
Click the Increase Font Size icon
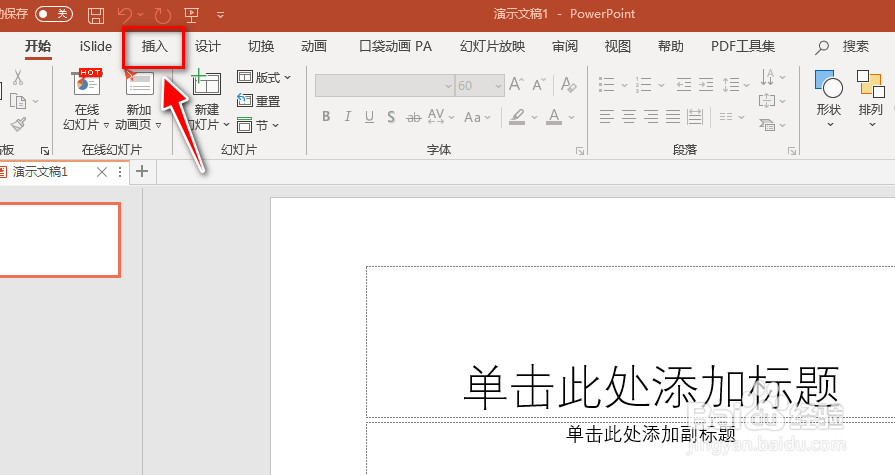(x=516, y=84)
